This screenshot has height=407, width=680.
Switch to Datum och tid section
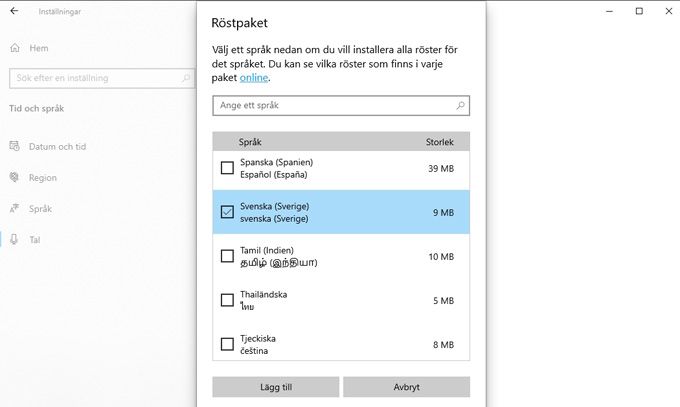[57, 147]
